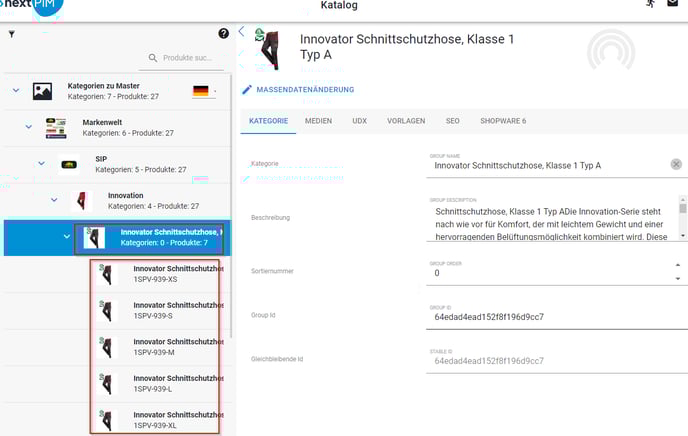Click the product header trousers image
Screen dimensions: 688x436
click(268, 50)
